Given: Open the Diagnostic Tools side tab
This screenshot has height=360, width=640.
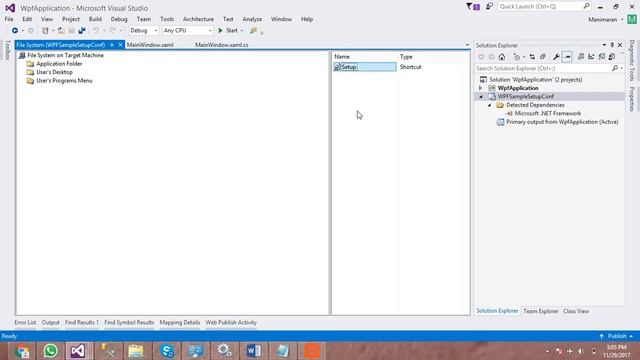Looking at the screenshot, I should tap(632, 61).
